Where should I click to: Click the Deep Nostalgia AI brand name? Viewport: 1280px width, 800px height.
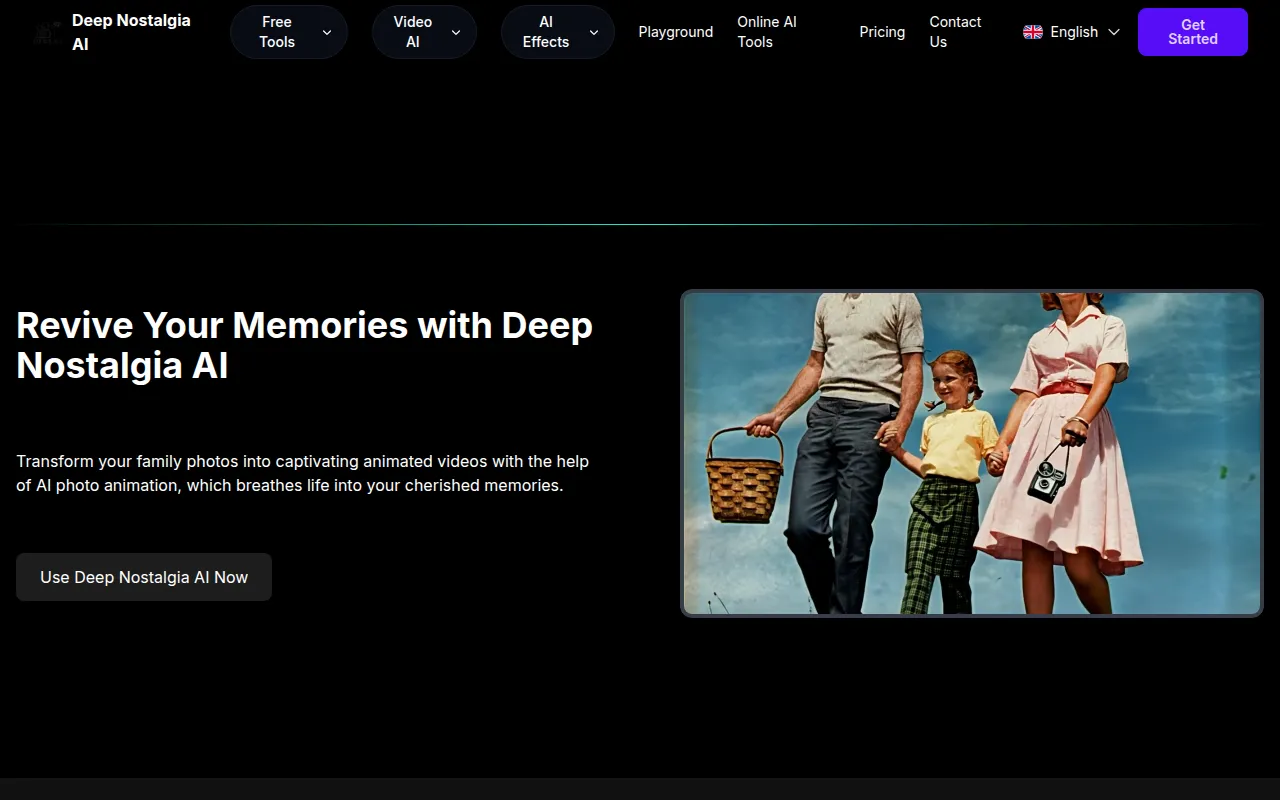[130, 32]
